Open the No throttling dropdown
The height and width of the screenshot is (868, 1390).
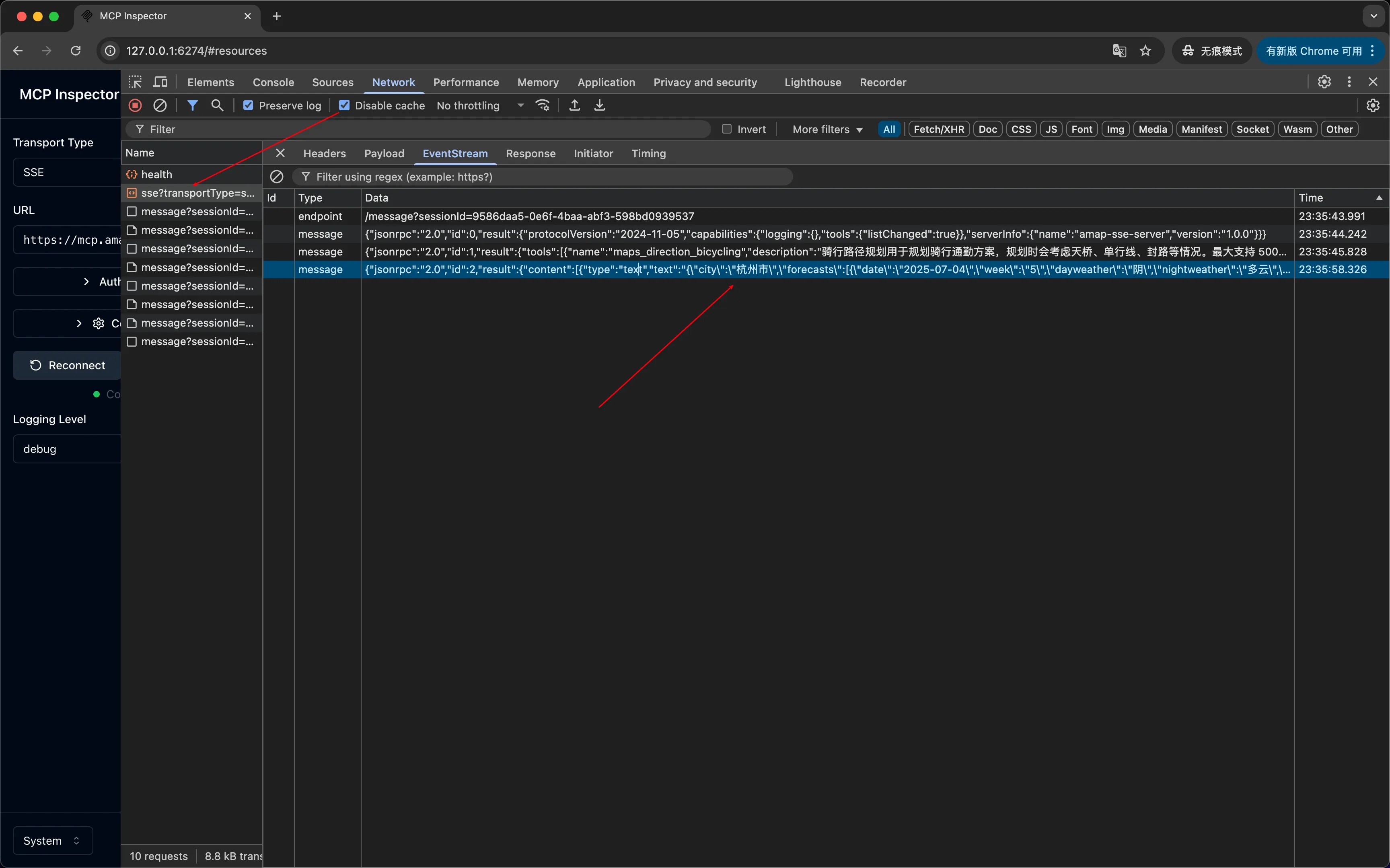click(480, 106)
